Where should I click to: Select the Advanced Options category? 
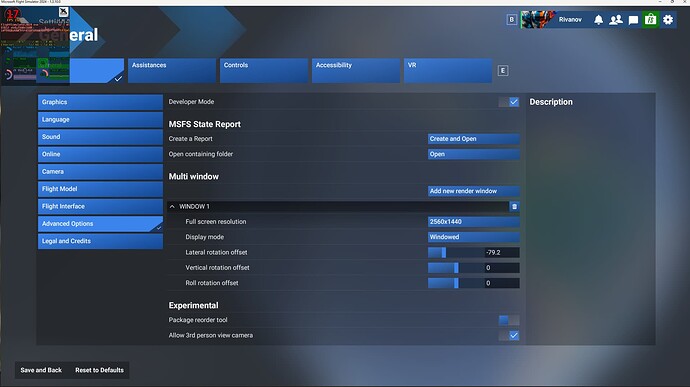pos(100,224)
